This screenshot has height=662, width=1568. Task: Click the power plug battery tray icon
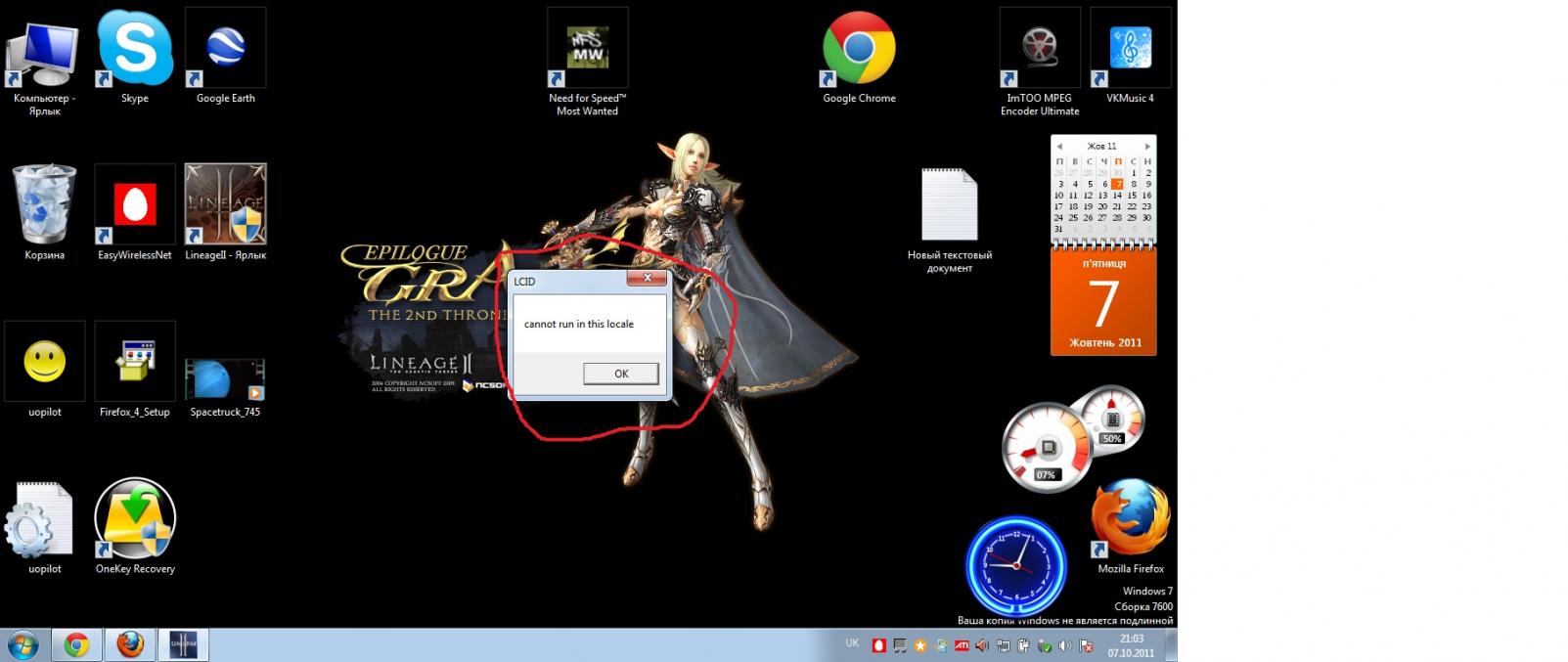tap(1023, 645)
